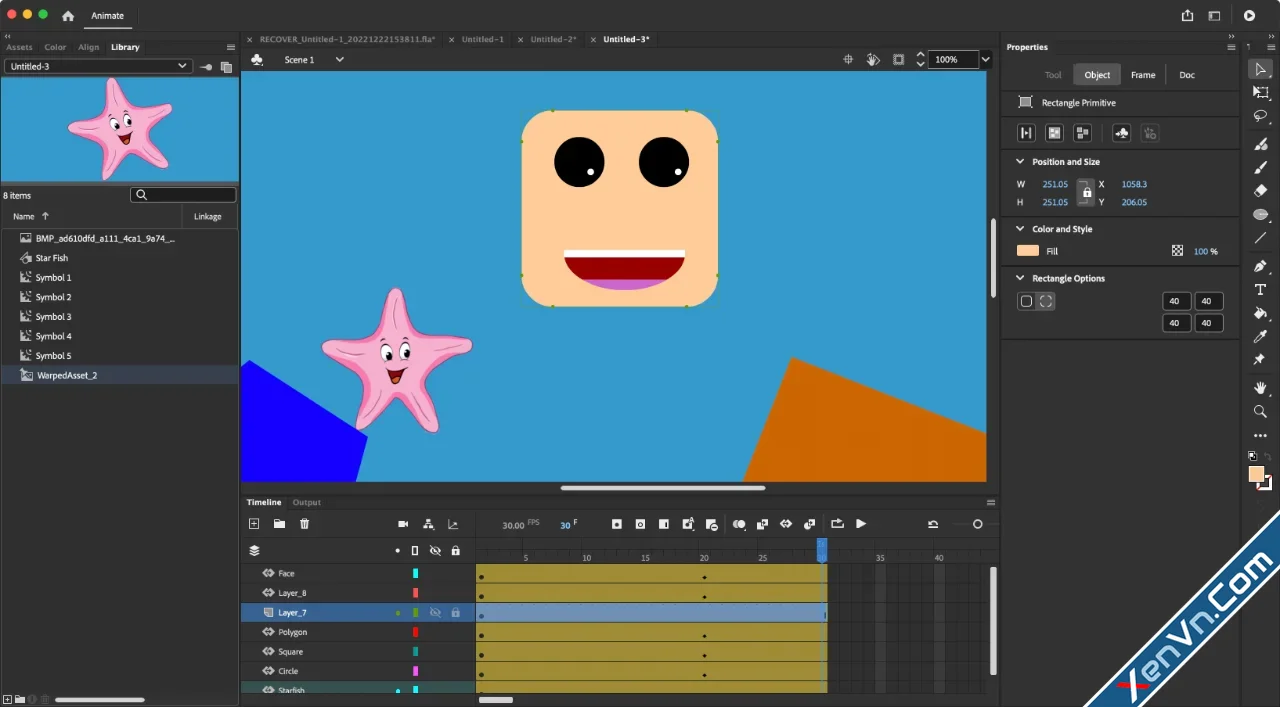Select WarpedAsset_2 in the library
This screenshot has height=707, width=1280.
click(120, 375)
